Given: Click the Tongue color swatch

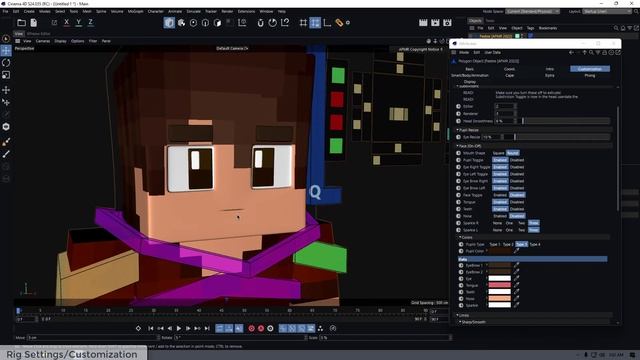Looking at the screenshot, I should point(500,285).
